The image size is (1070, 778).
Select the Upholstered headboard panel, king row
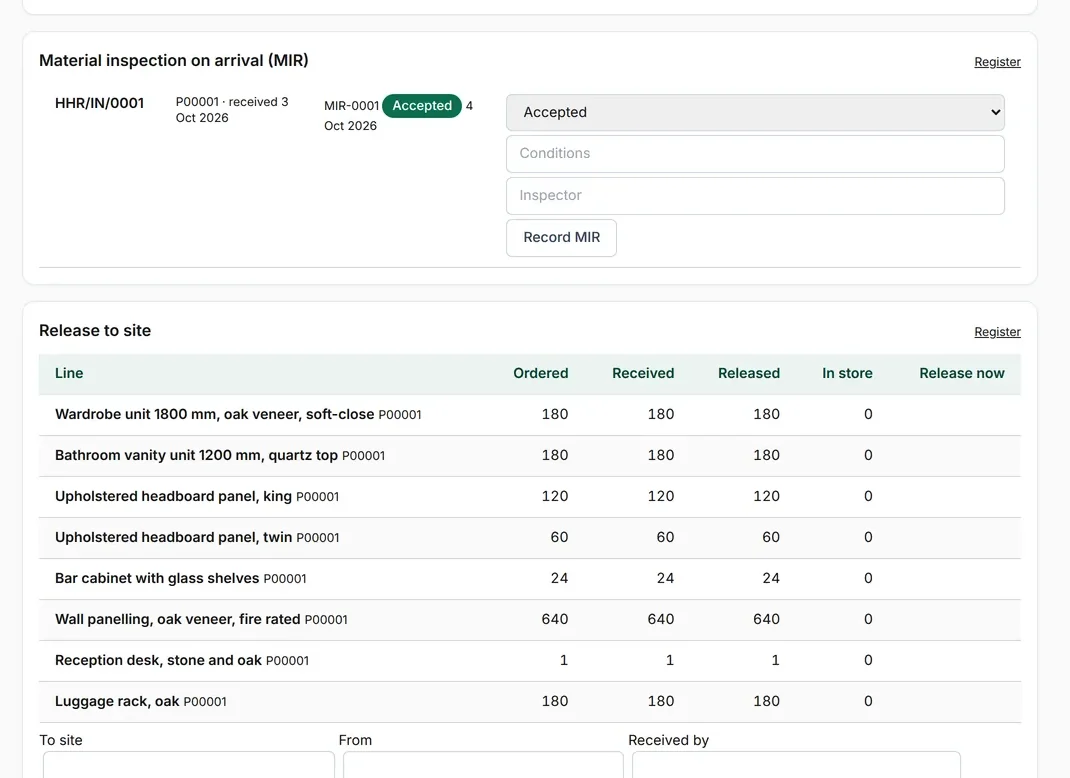[530, 497]
